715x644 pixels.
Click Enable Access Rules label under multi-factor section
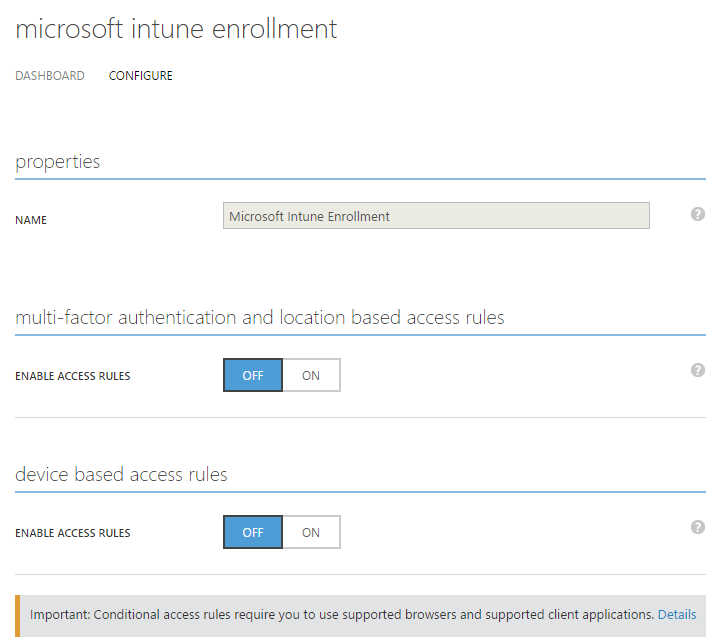pyautogui.click(x=73, y=377)
